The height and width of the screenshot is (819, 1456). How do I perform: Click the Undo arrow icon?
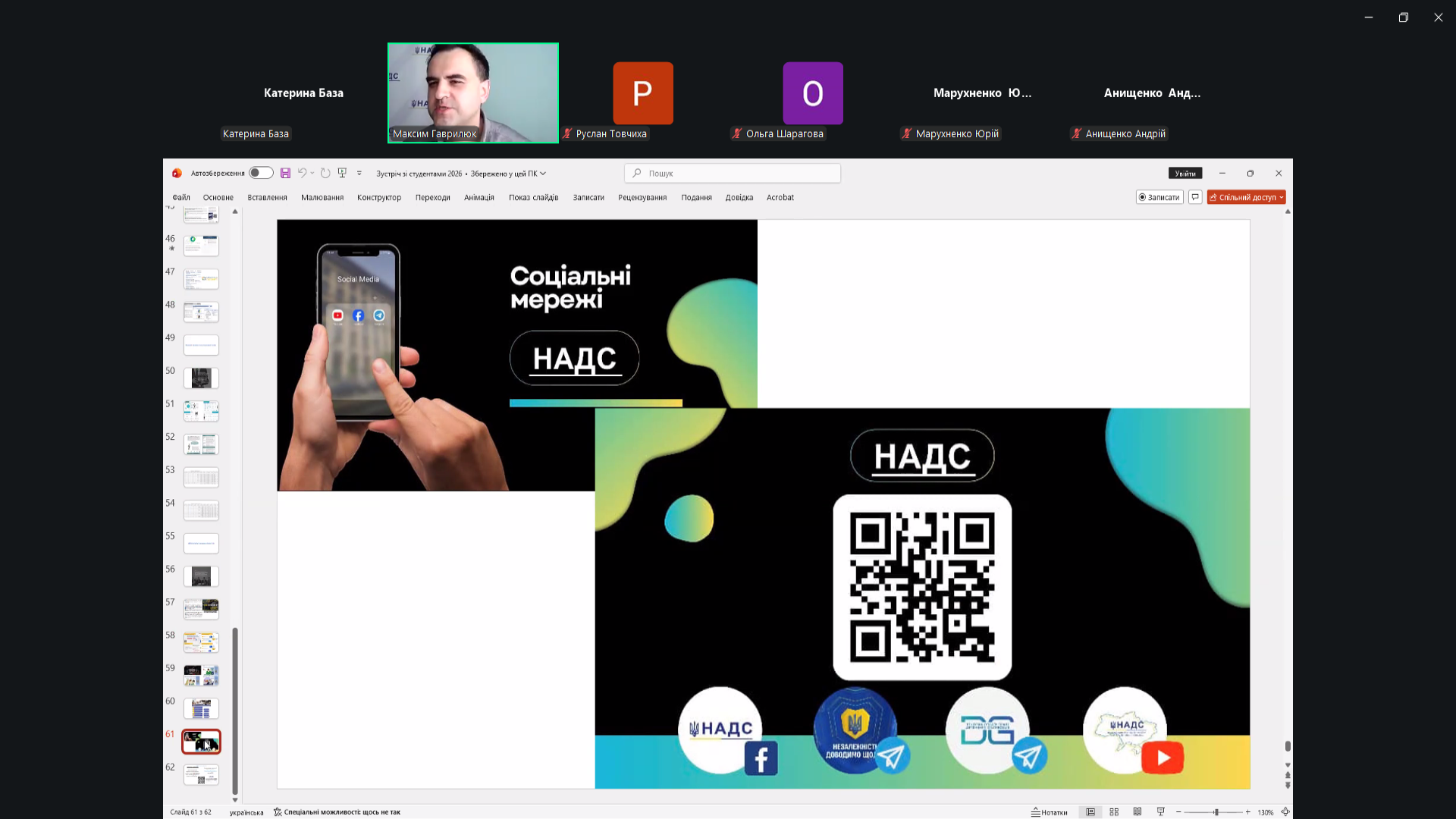(x=302, y=173)
